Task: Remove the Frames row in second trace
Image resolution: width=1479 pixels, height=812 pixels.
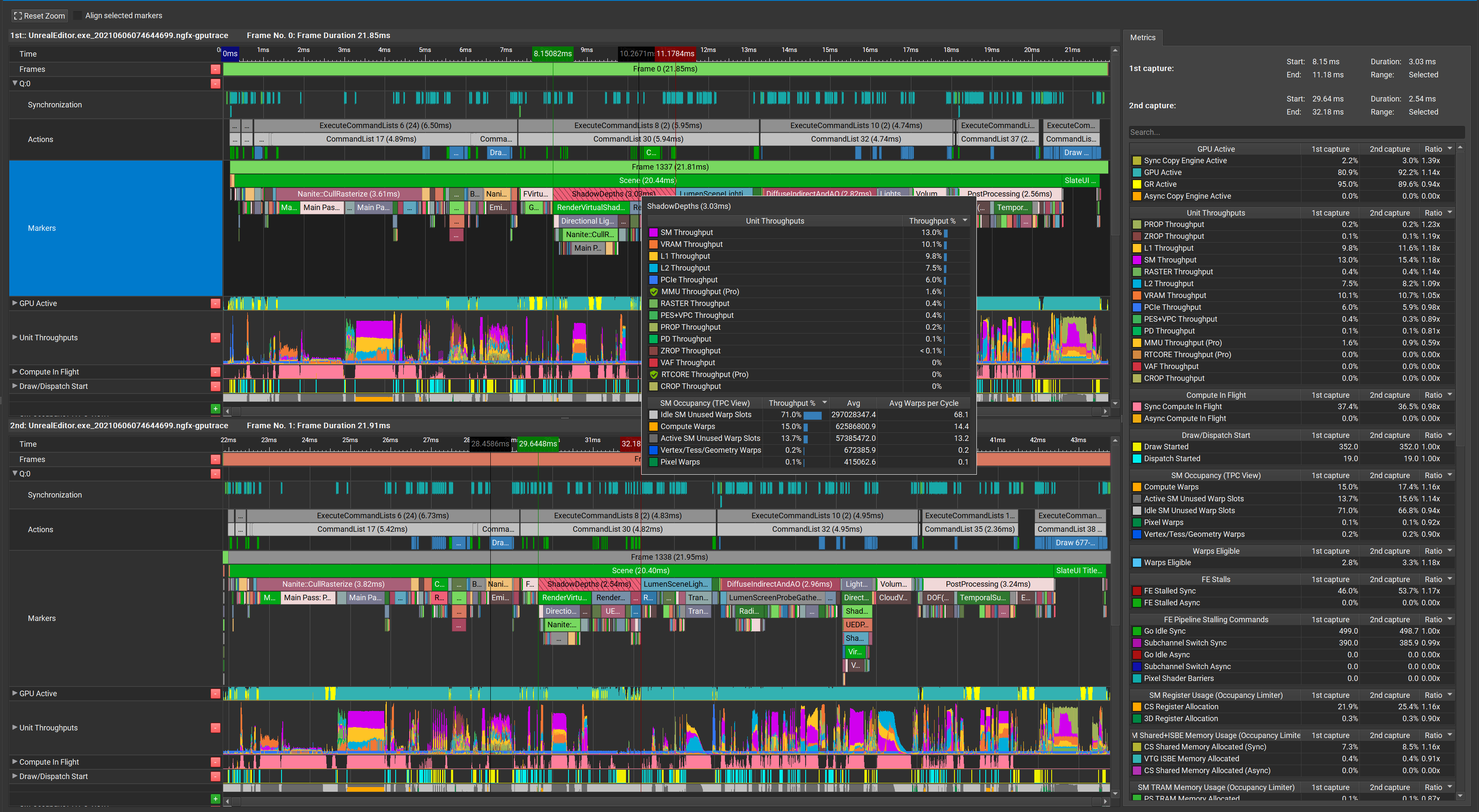Action: click(216, 459)
